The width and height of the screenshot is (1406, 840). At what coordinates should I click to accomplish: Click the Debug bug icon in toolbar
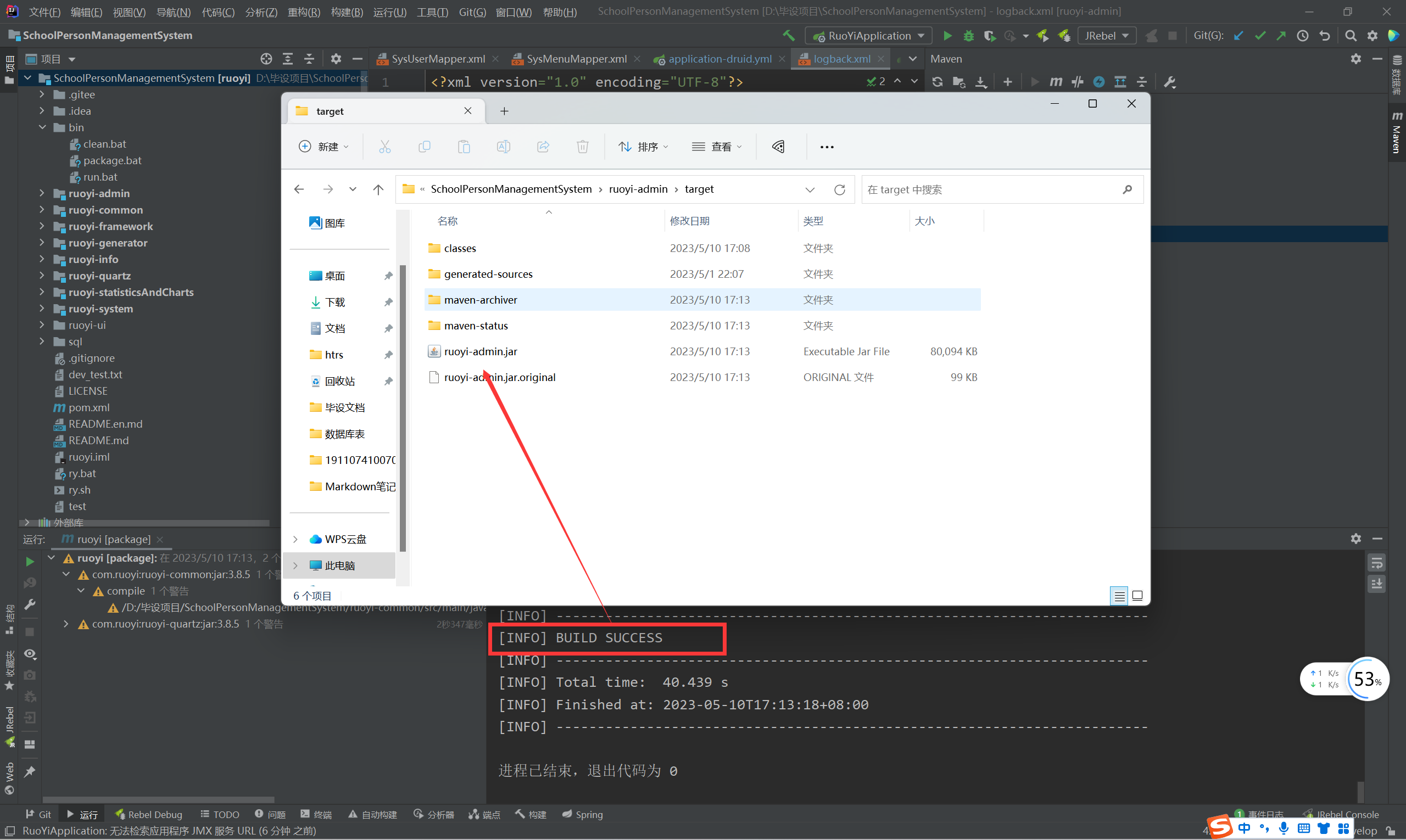(x=968, y=36)
